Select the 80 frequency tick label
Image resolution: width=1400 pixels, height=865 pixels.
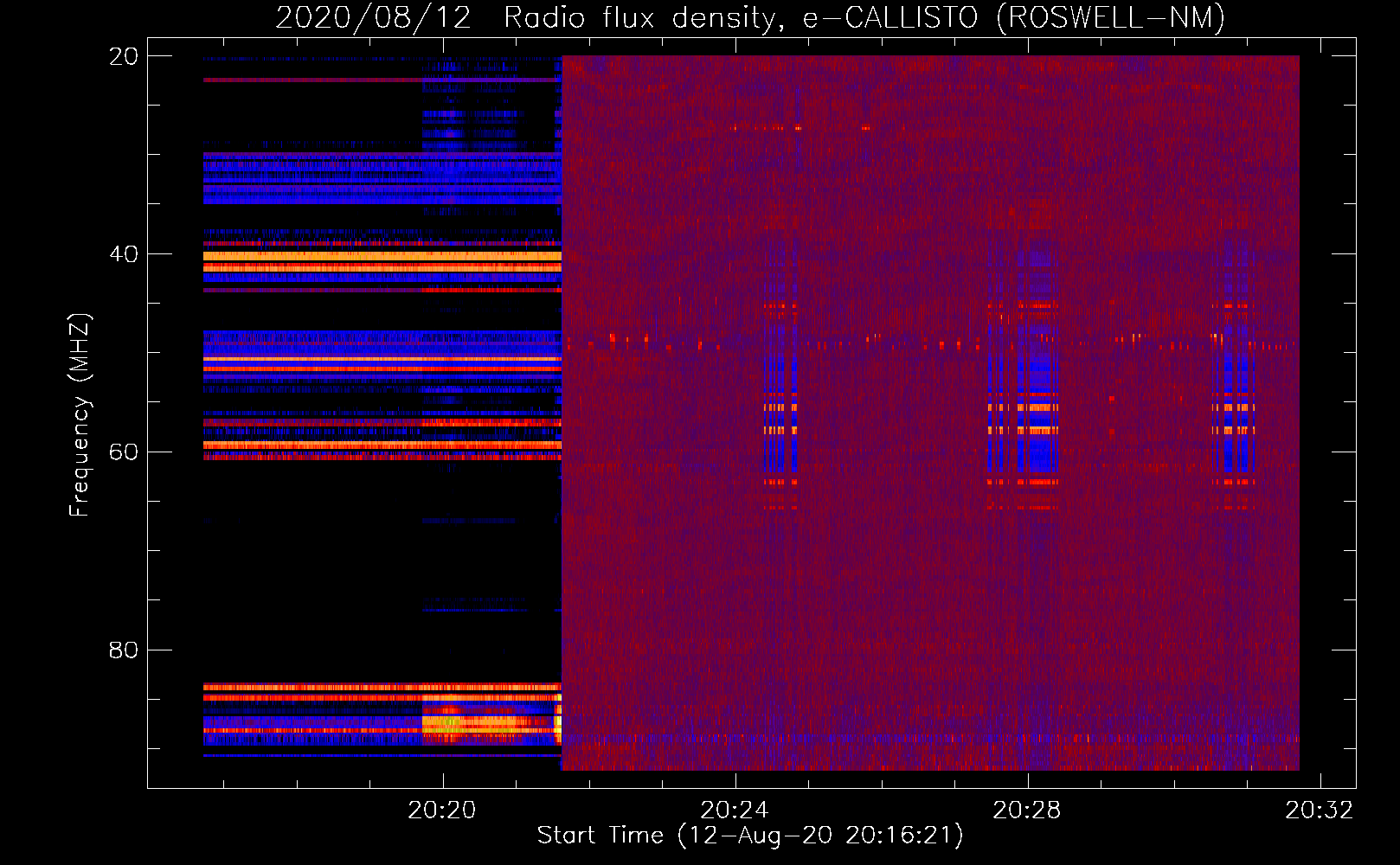pos(123,650)
